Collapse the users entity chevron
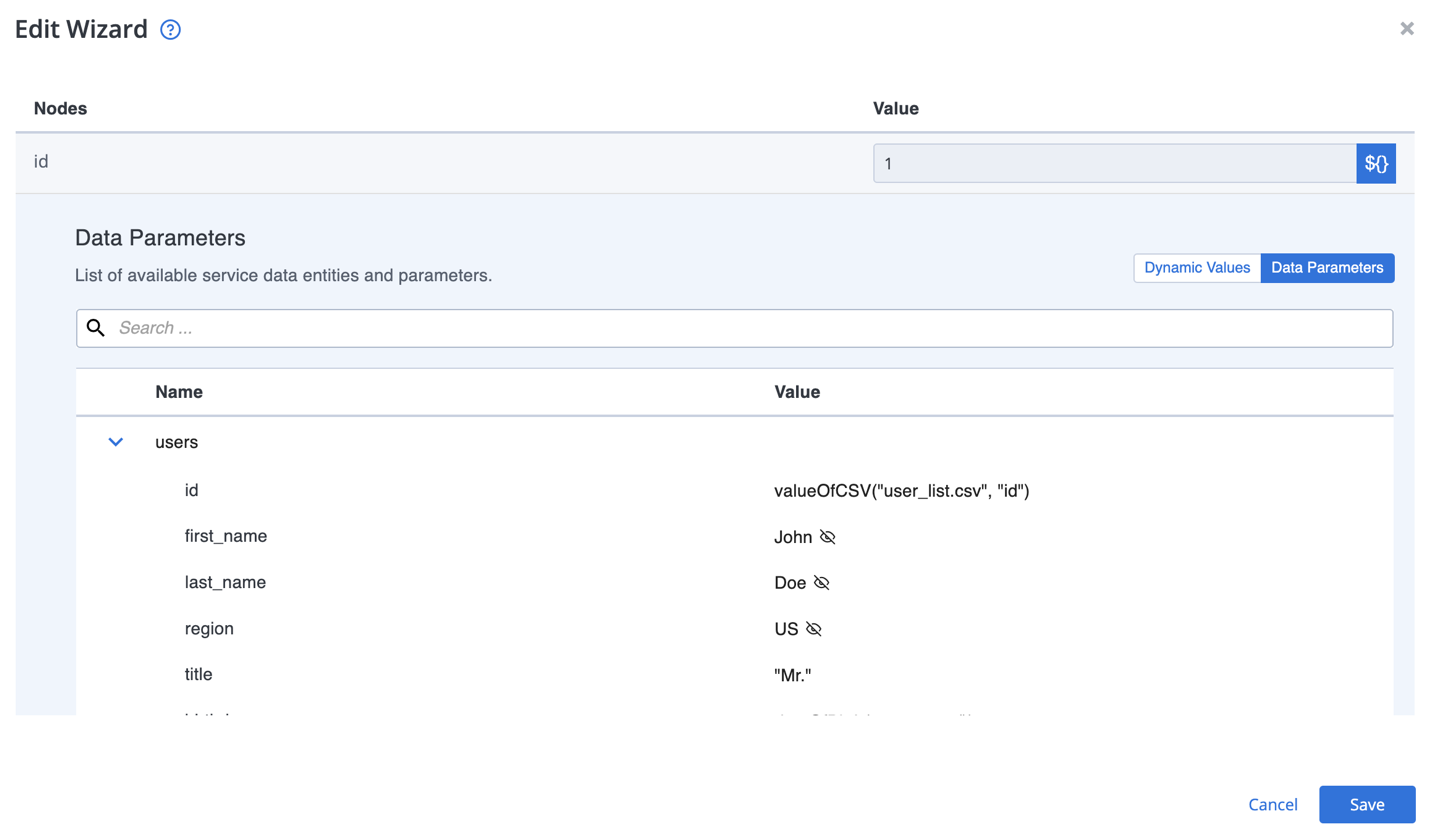The width and height of the screenshot is (1429, 839). (x=115, y=441)
